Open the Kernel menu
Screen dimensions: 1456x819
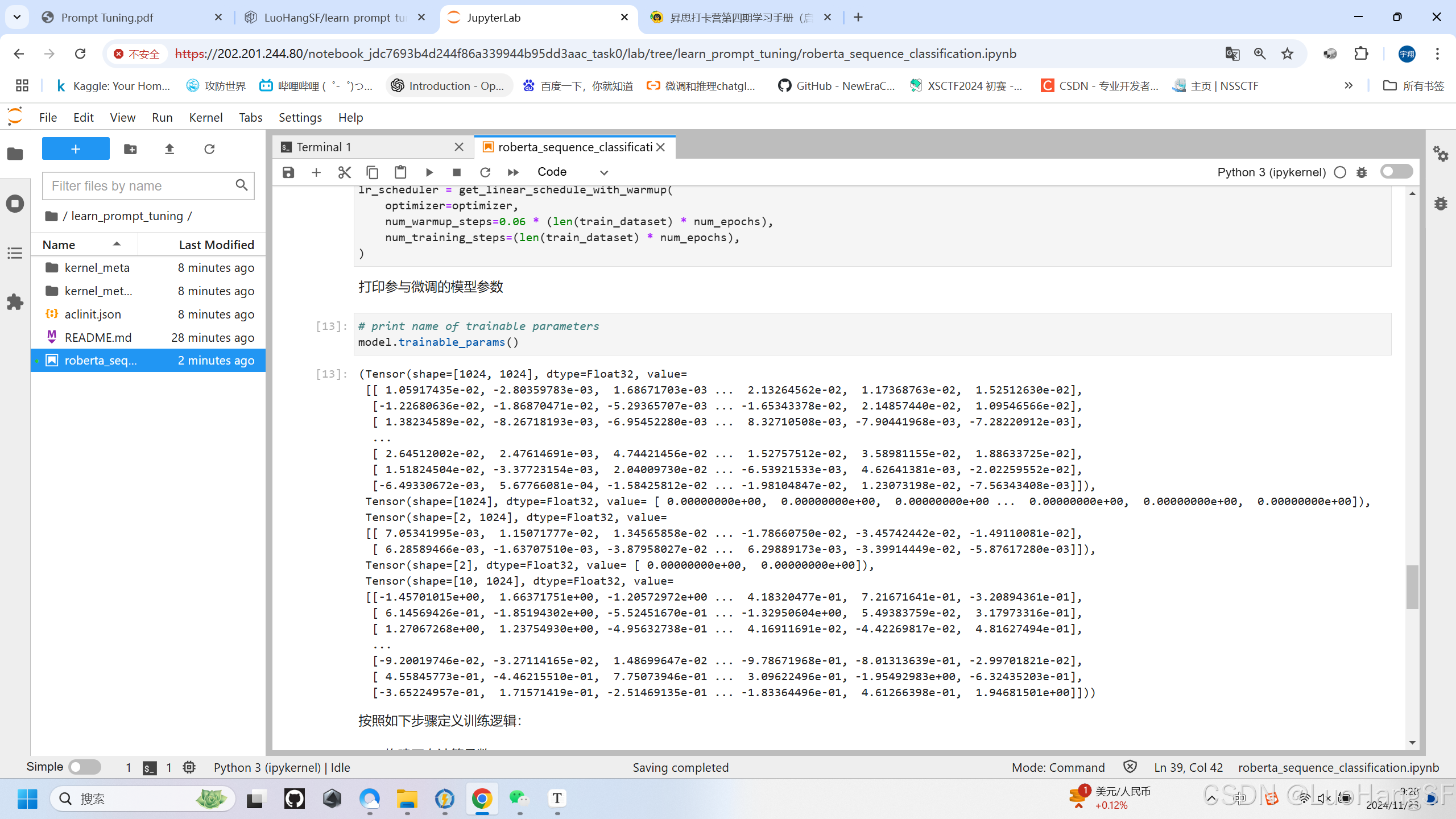205,117
